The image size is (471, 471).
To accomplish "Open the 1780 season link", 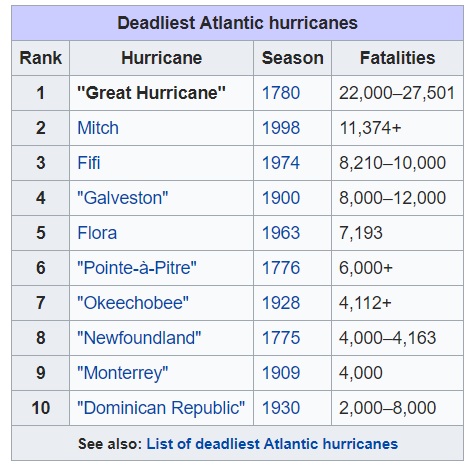I will point(281,93).
